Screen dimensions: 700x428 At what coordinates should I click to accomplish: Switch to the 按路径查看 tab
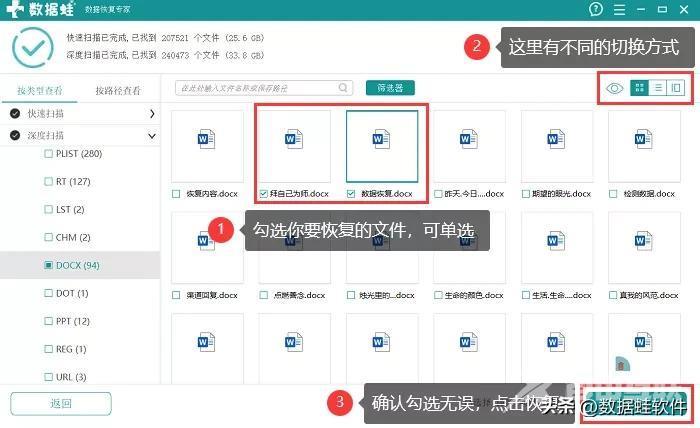pos(118,91)
